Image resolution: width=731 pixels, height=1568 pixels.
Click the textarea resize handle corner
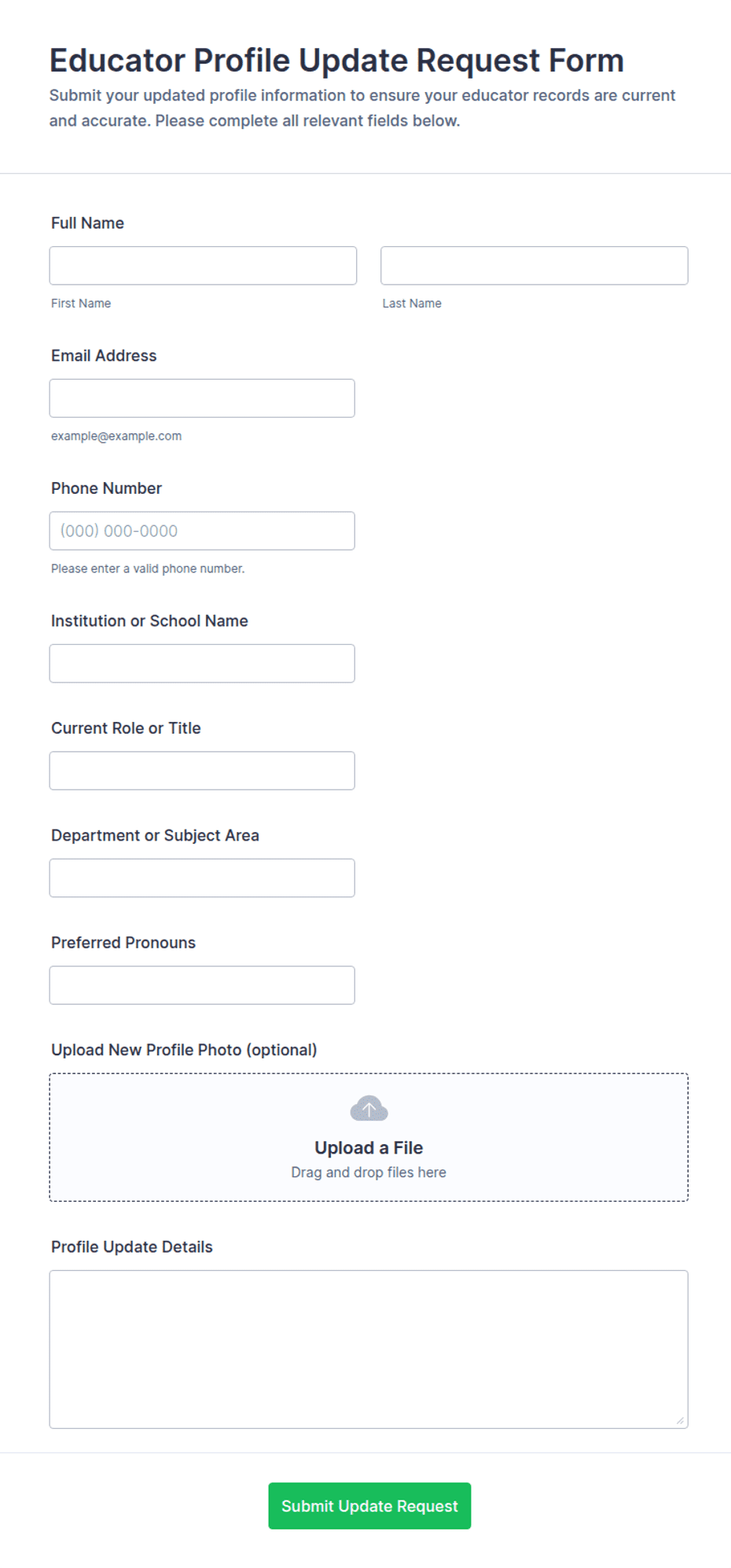pyautogui.click(x=680, y=1420)
